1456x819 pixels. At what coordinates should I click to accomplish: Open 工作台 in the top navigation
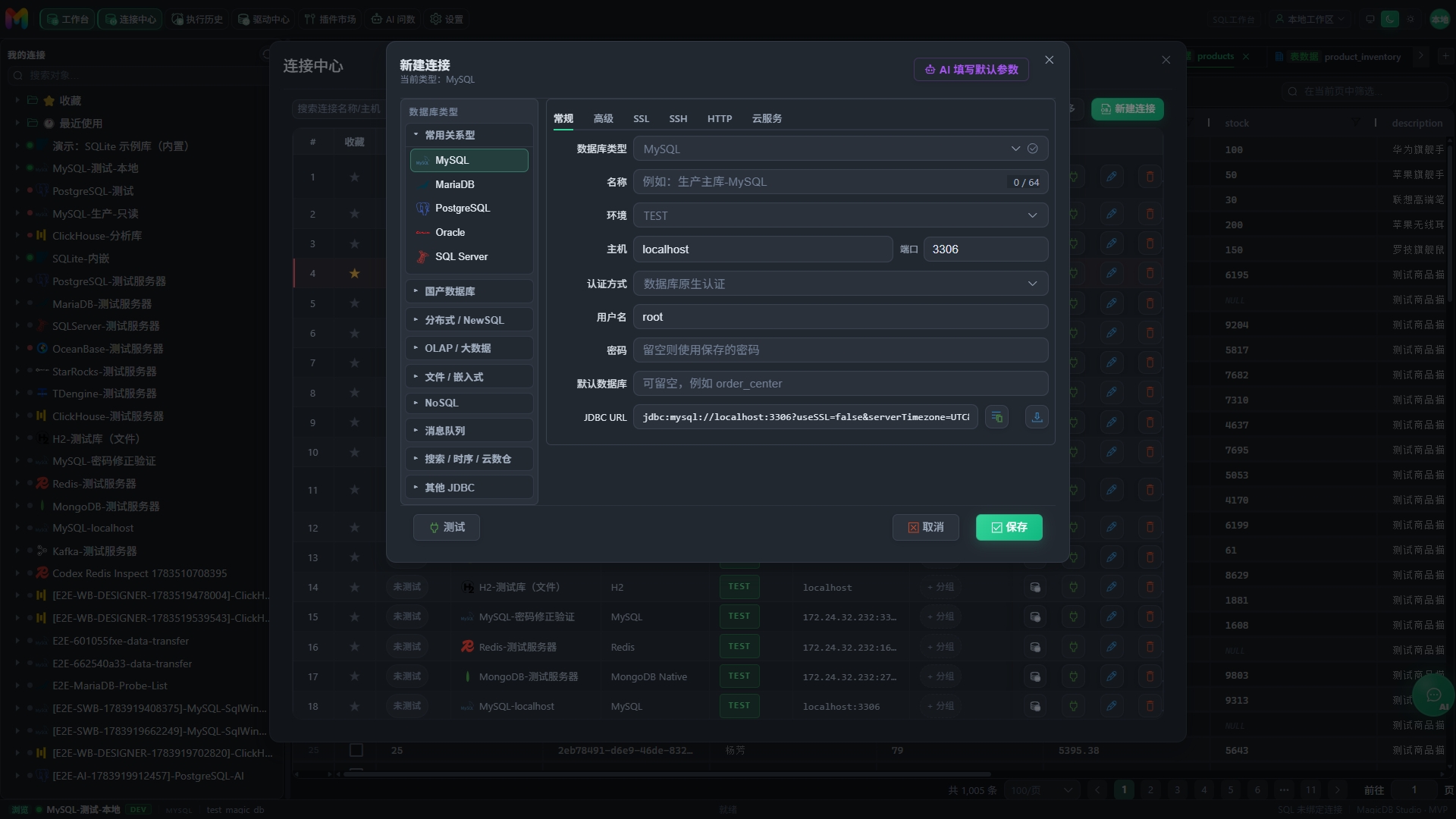tap(67, 19)
